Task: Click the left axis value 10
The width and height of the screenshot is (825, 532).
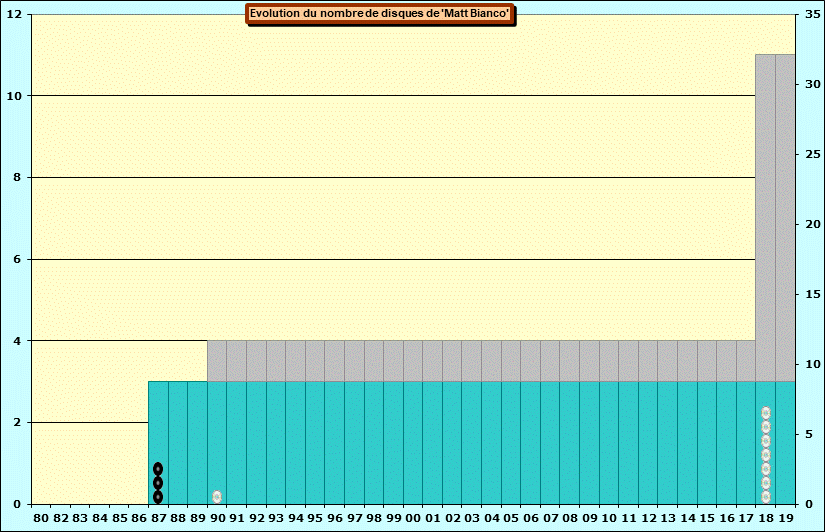Action: tap(17, 96)
